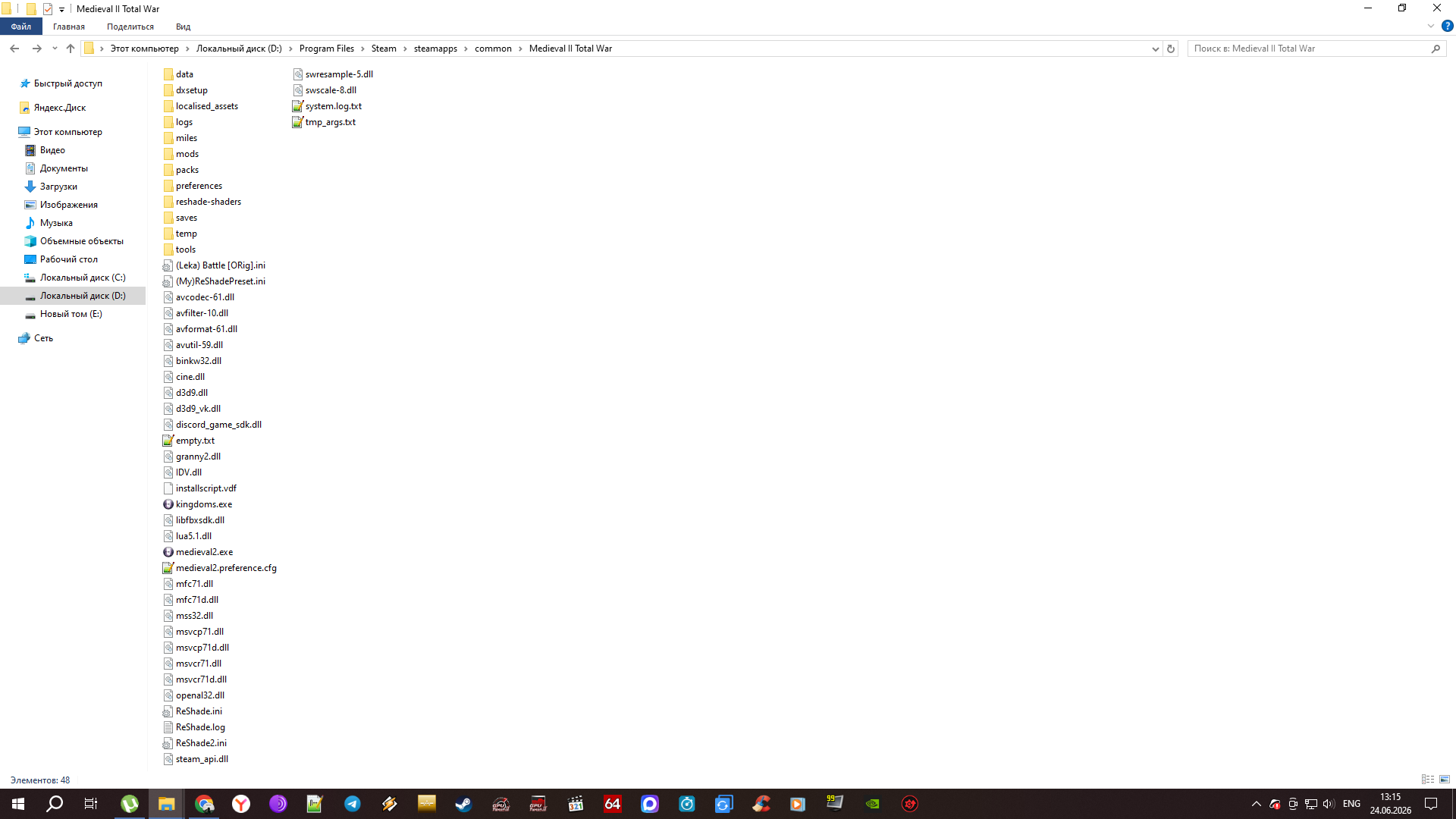Expand the address bar history dropdown

[1155, 49]
